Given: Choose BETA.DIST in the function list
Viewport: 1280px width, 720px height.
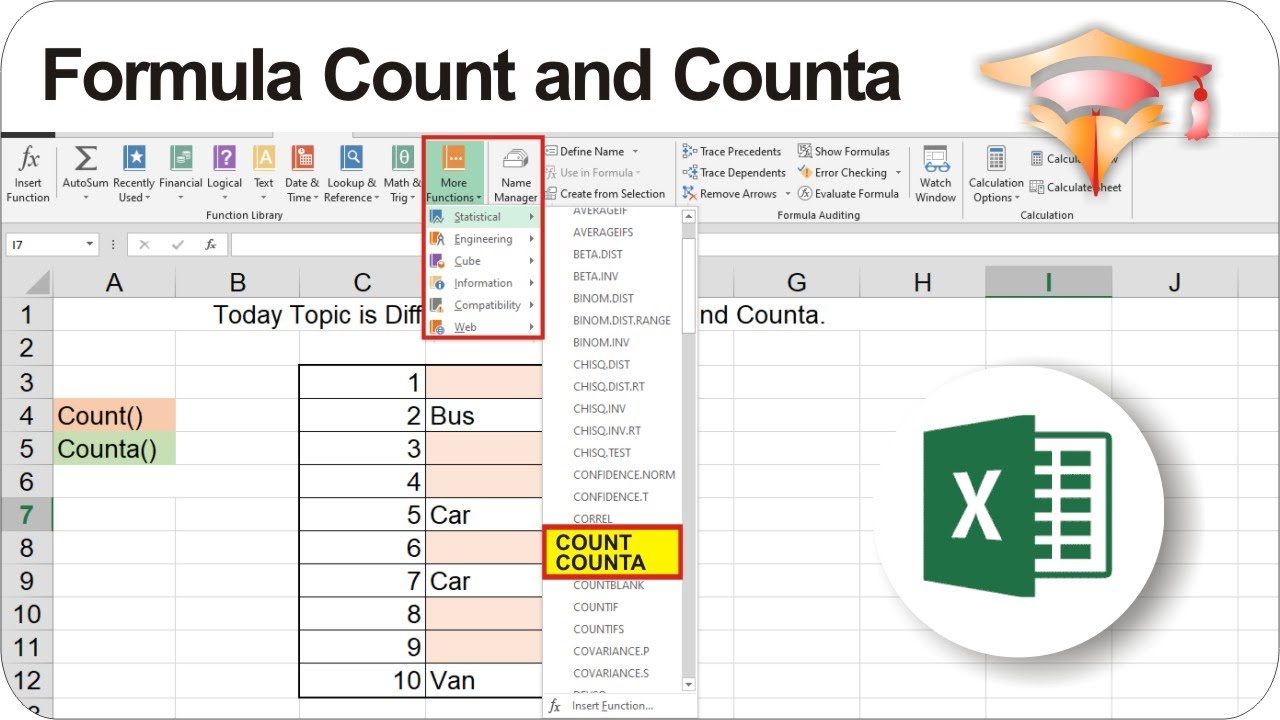Looking at the screenshot, I should [598, 254].
